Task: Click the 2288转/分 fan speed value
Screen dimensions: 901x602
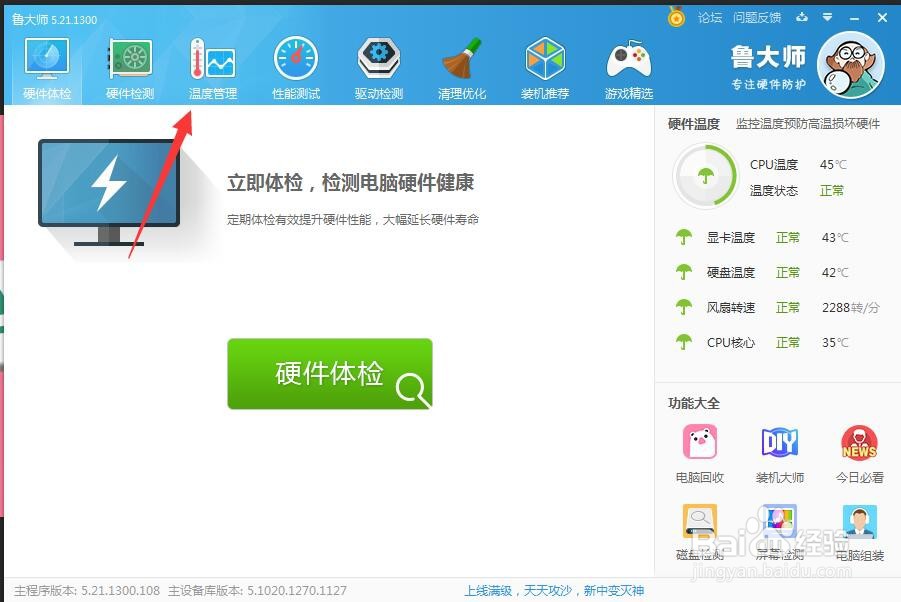Action: [x=850, y=308]
